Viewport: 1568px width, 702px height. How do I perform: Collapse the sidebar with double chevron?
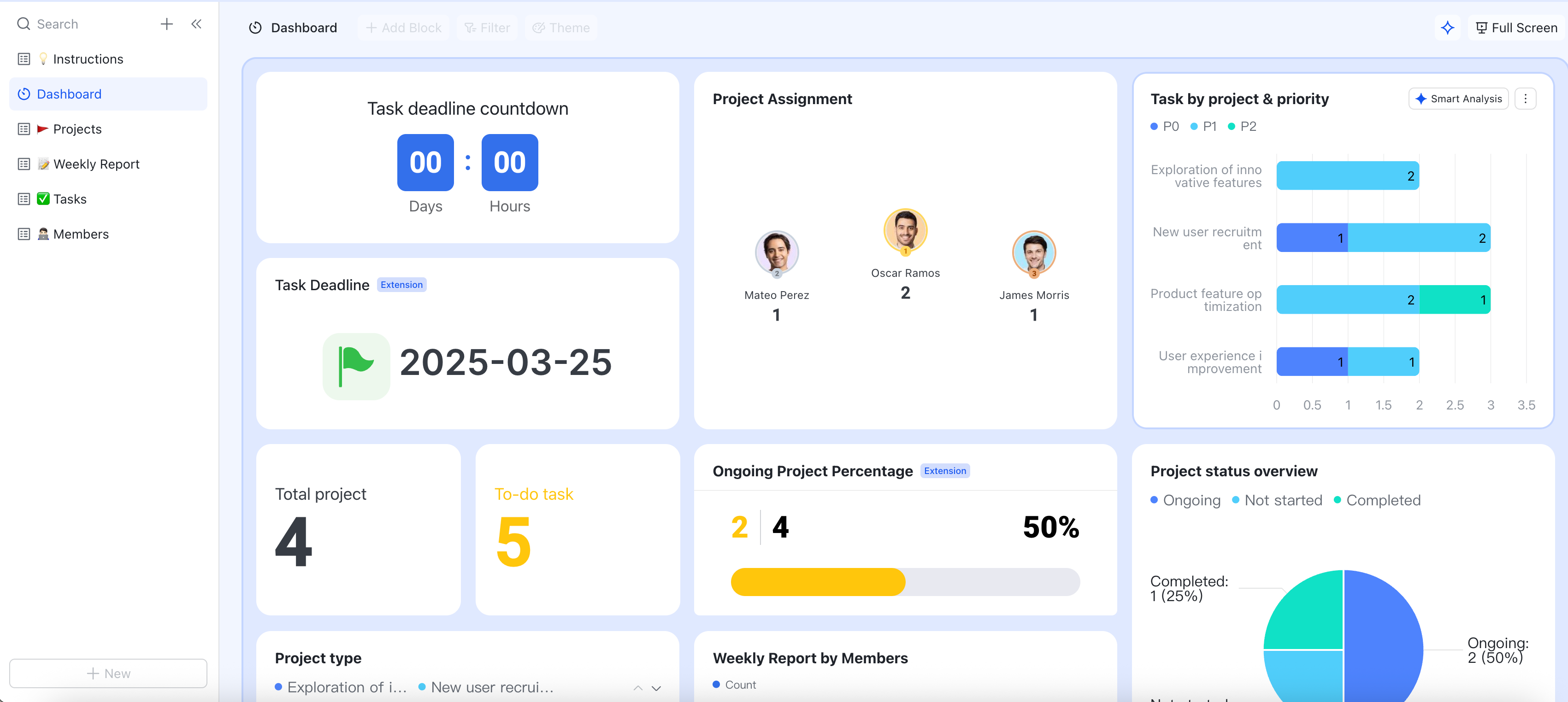pyautogui.click(x=196, y=24)
